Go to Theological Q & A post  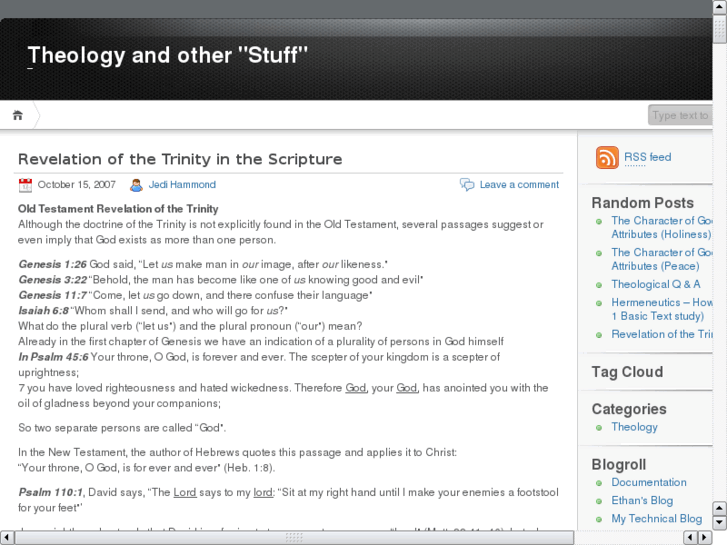[655, 284]
